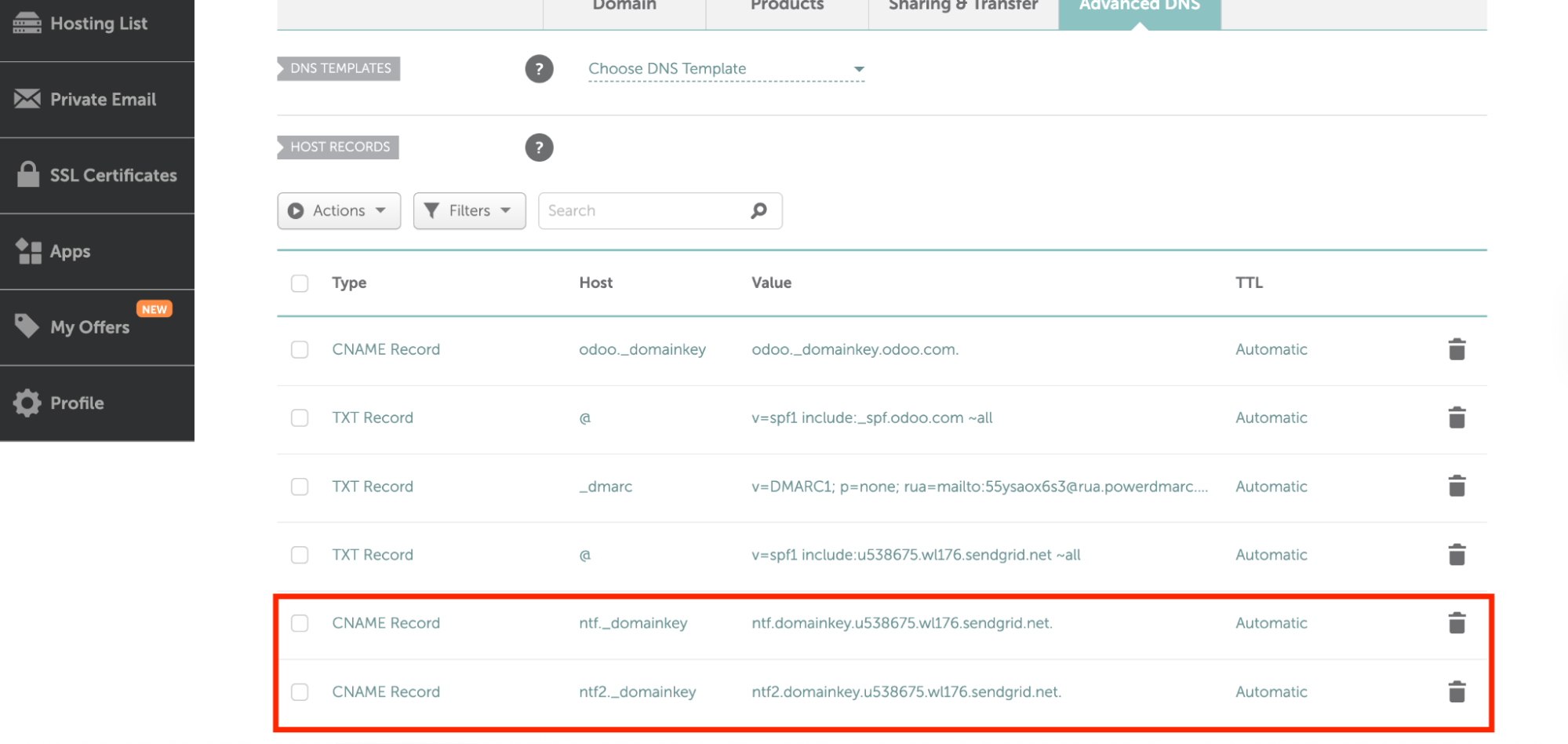1568x744 pixels.
Task: Open My Offers with the tag icon
Action: click(x=26, y=326)
